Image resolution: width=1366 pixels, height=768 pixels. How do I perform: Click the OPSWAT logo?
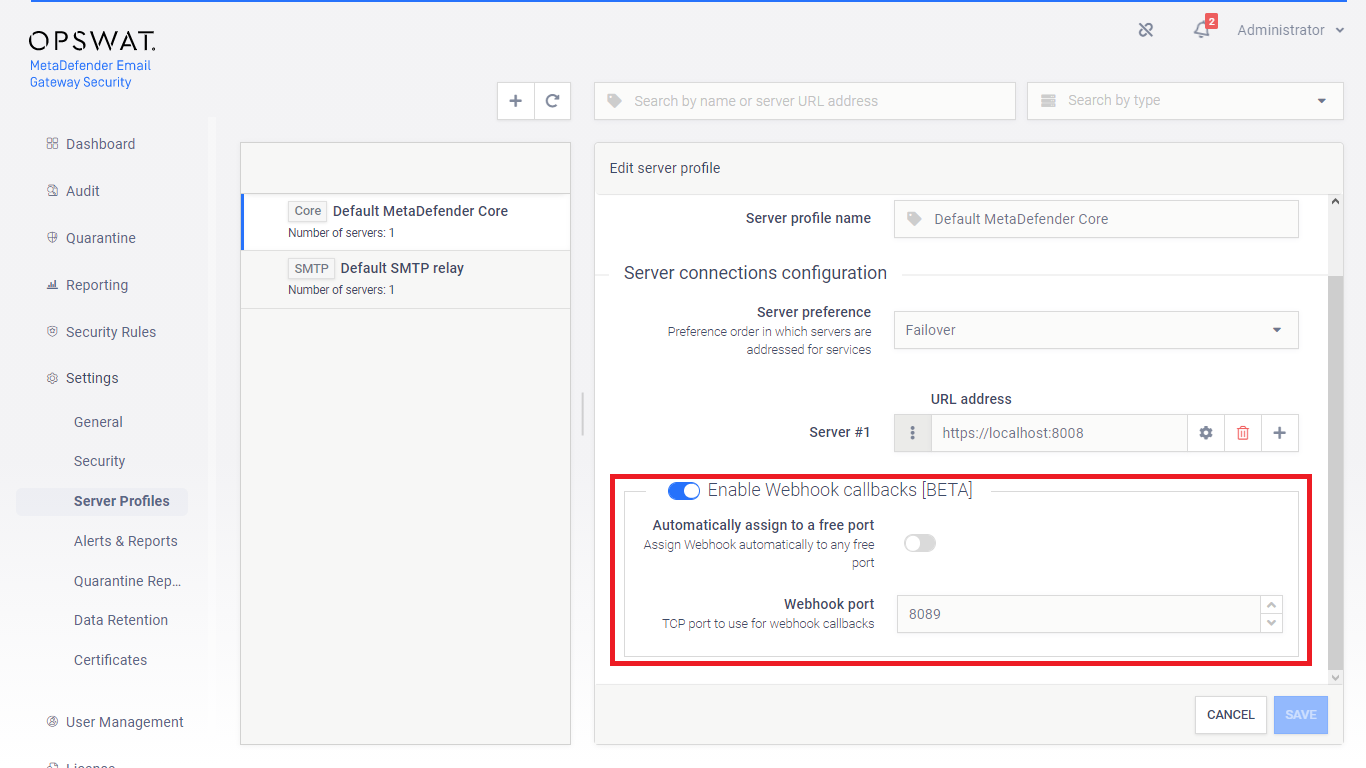pyautogui.click(x=92, y=41)
